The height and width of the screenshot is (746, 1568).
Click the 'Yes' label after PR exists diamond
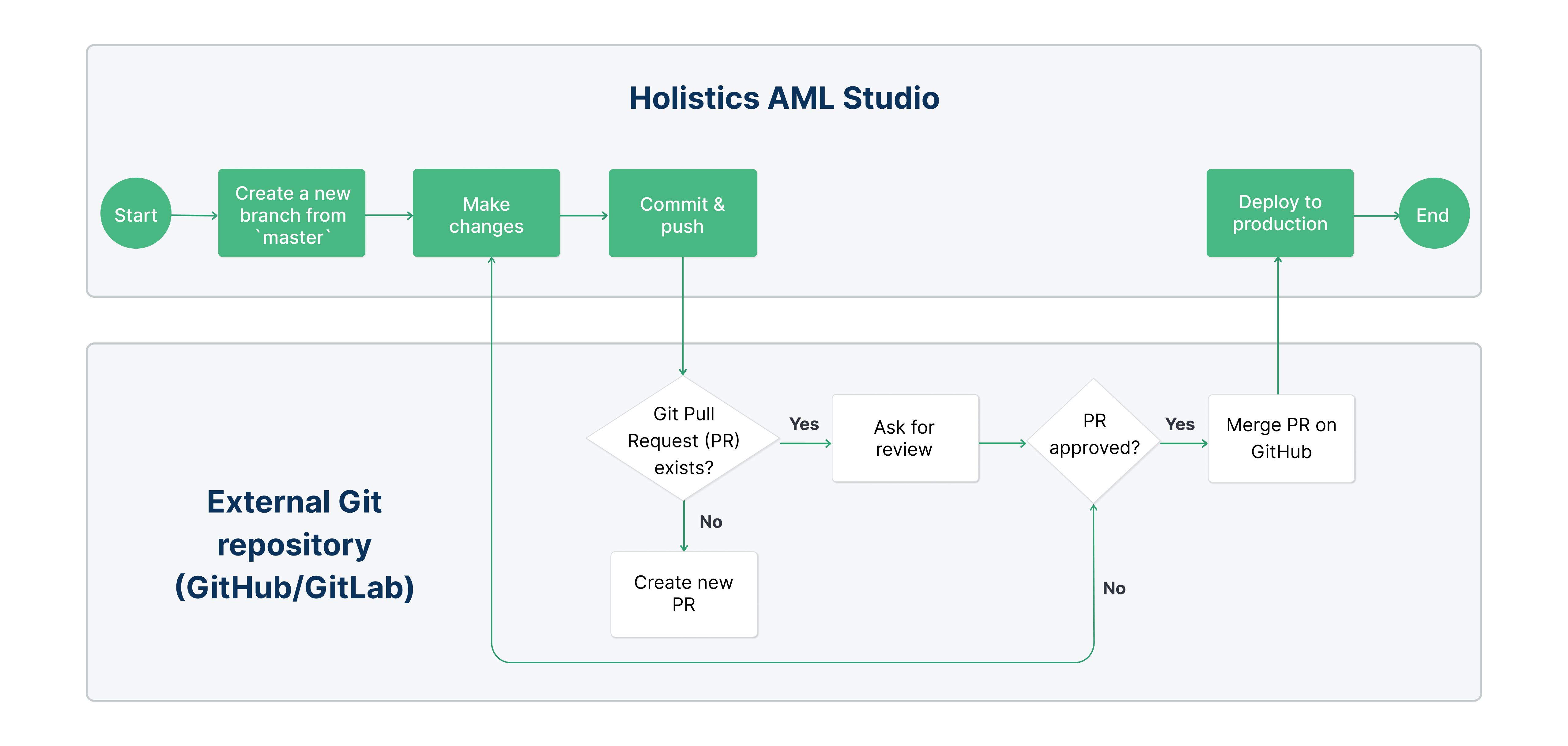pos(804,424)
